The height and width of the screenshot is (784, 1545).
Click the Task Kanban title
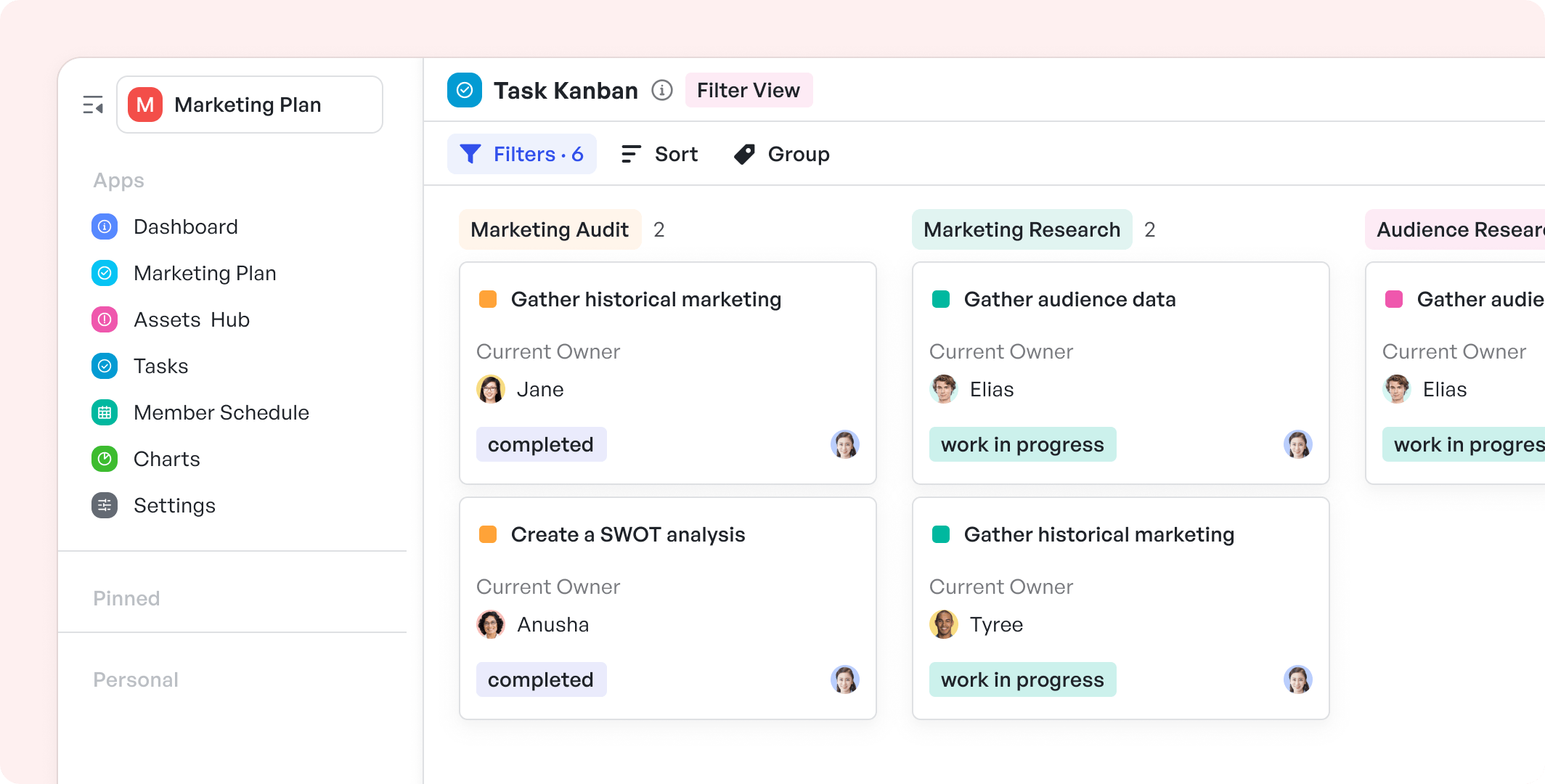pos(566,90)
